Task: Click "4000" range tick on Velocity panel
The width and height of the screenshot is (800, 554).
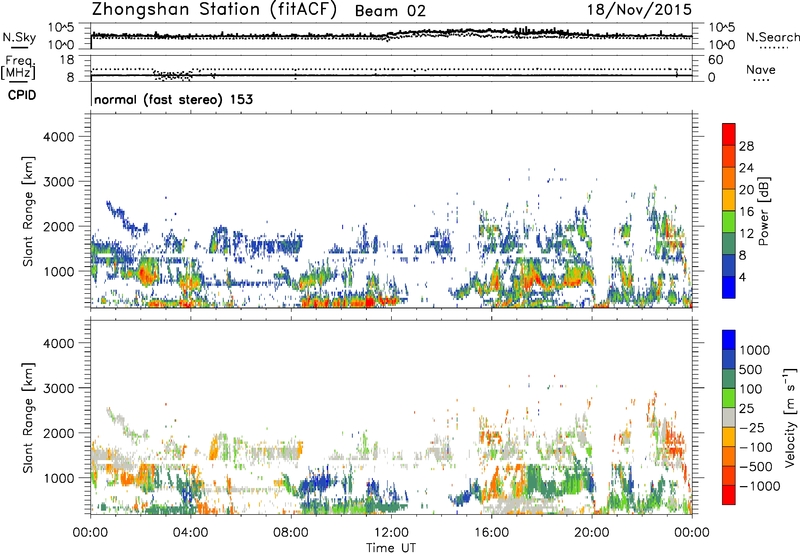Action: tap(59, 343)
